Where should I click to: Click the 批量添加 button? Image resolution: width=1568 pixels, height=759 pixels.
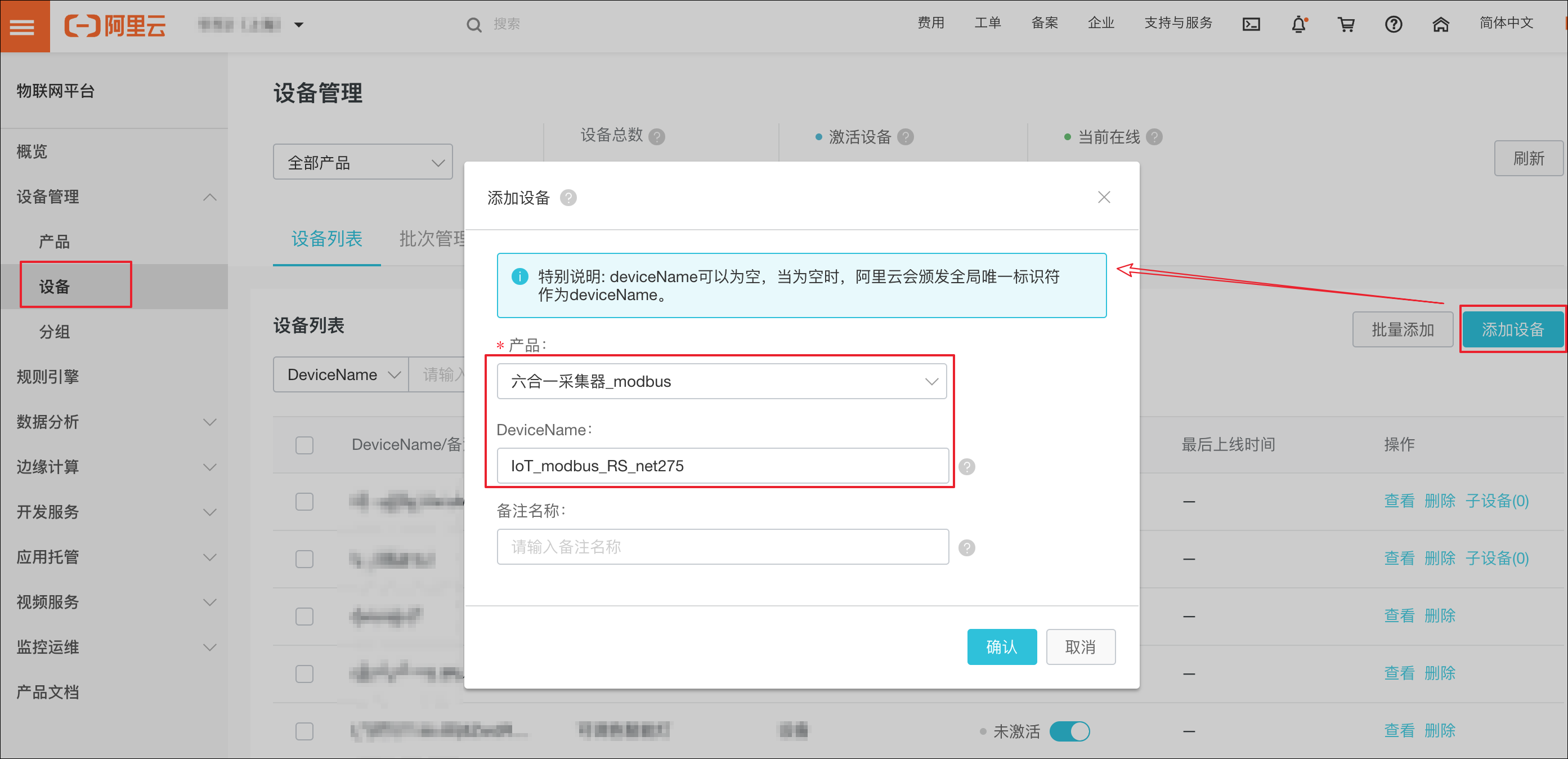(1403, 329)
